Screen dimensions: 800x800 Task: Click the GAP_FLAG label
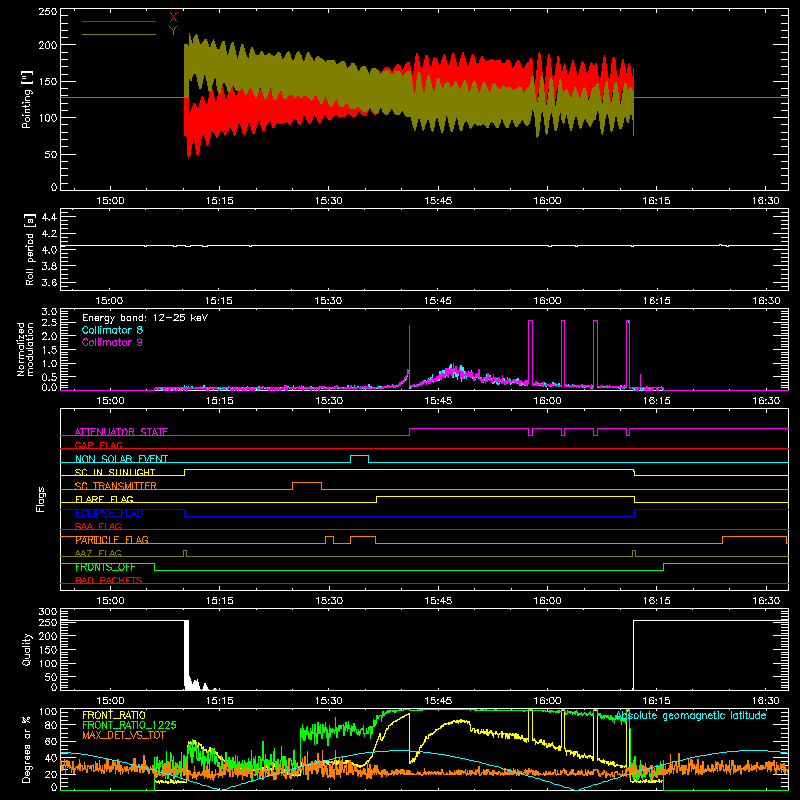pyautogui.click(x=98, y=445)
